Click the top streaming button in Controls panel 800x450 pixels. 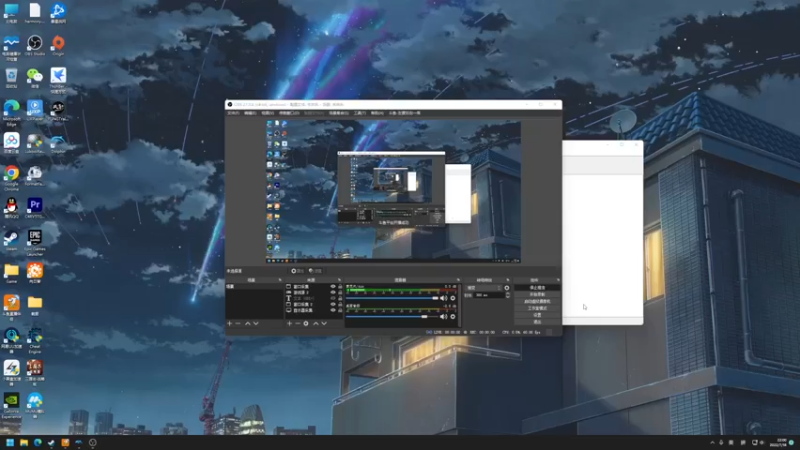538,288
